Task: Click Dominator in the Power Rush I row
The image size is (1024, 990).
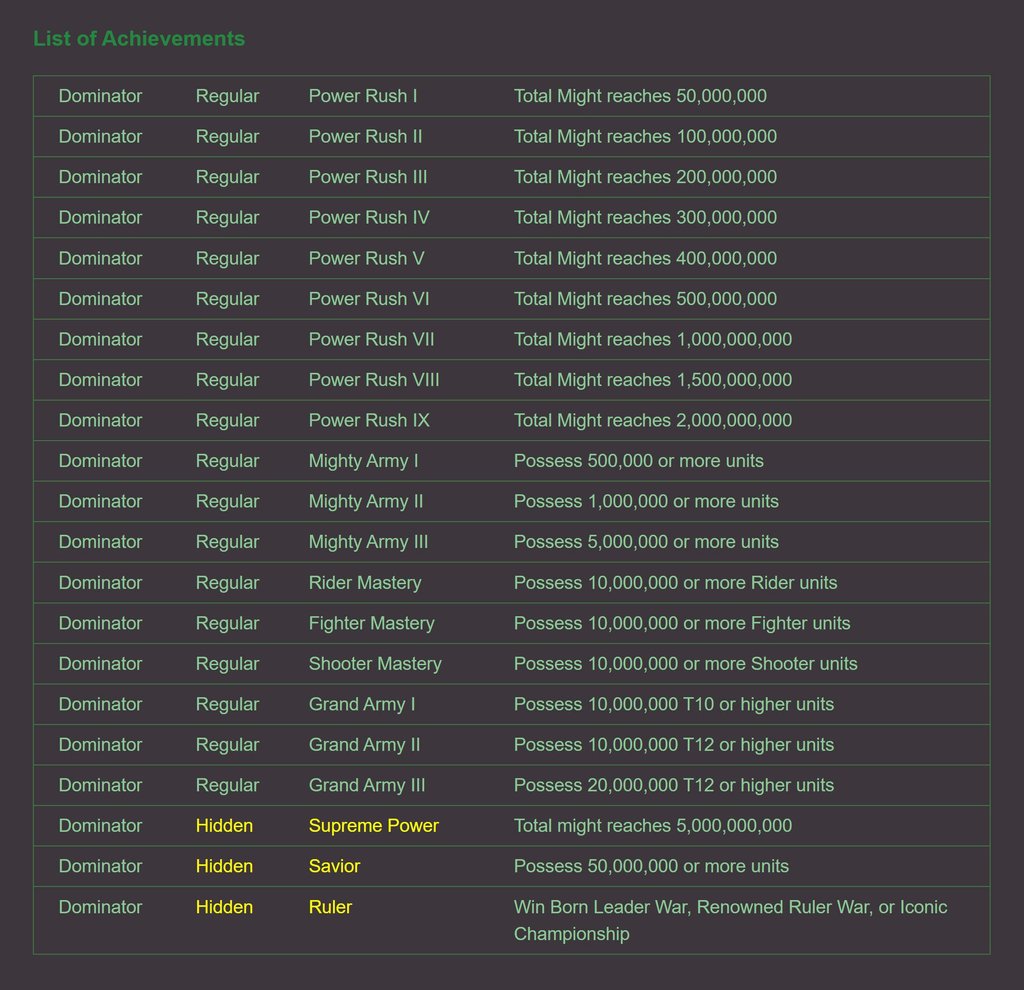Action: point(101,96)
